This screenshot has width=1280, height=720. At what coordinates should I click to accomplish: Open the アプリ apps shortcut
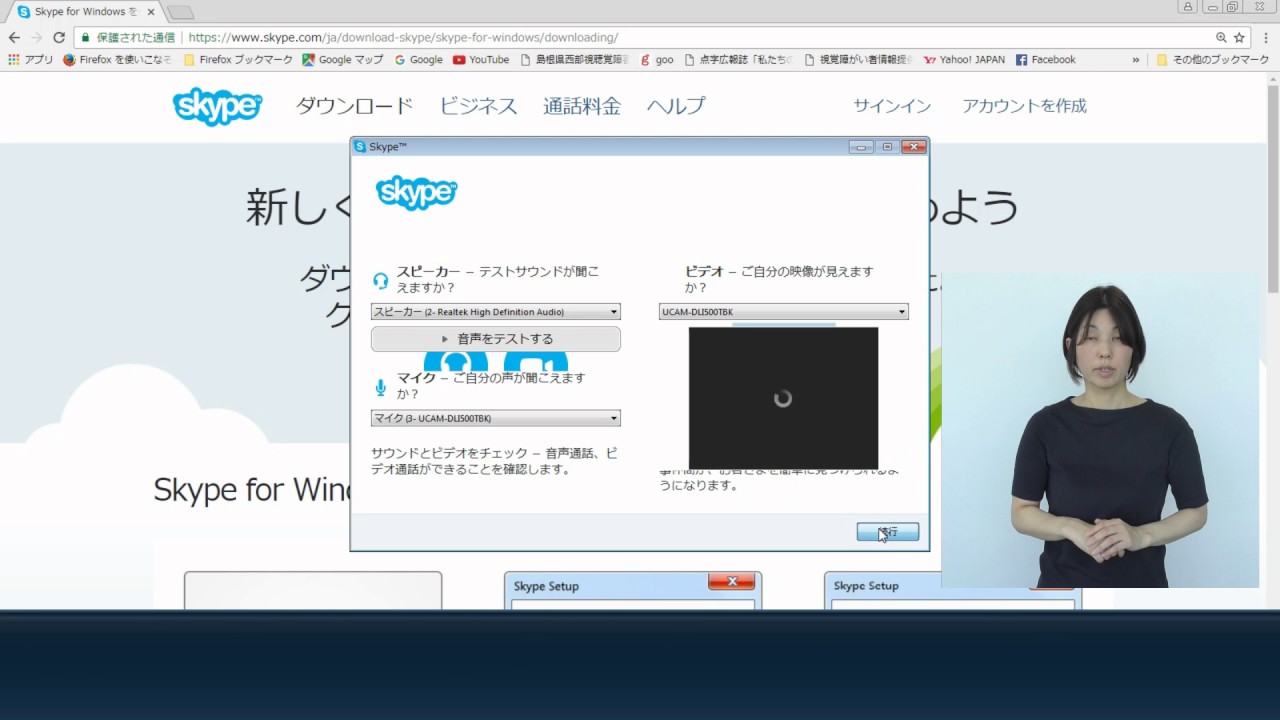[30, 60]
